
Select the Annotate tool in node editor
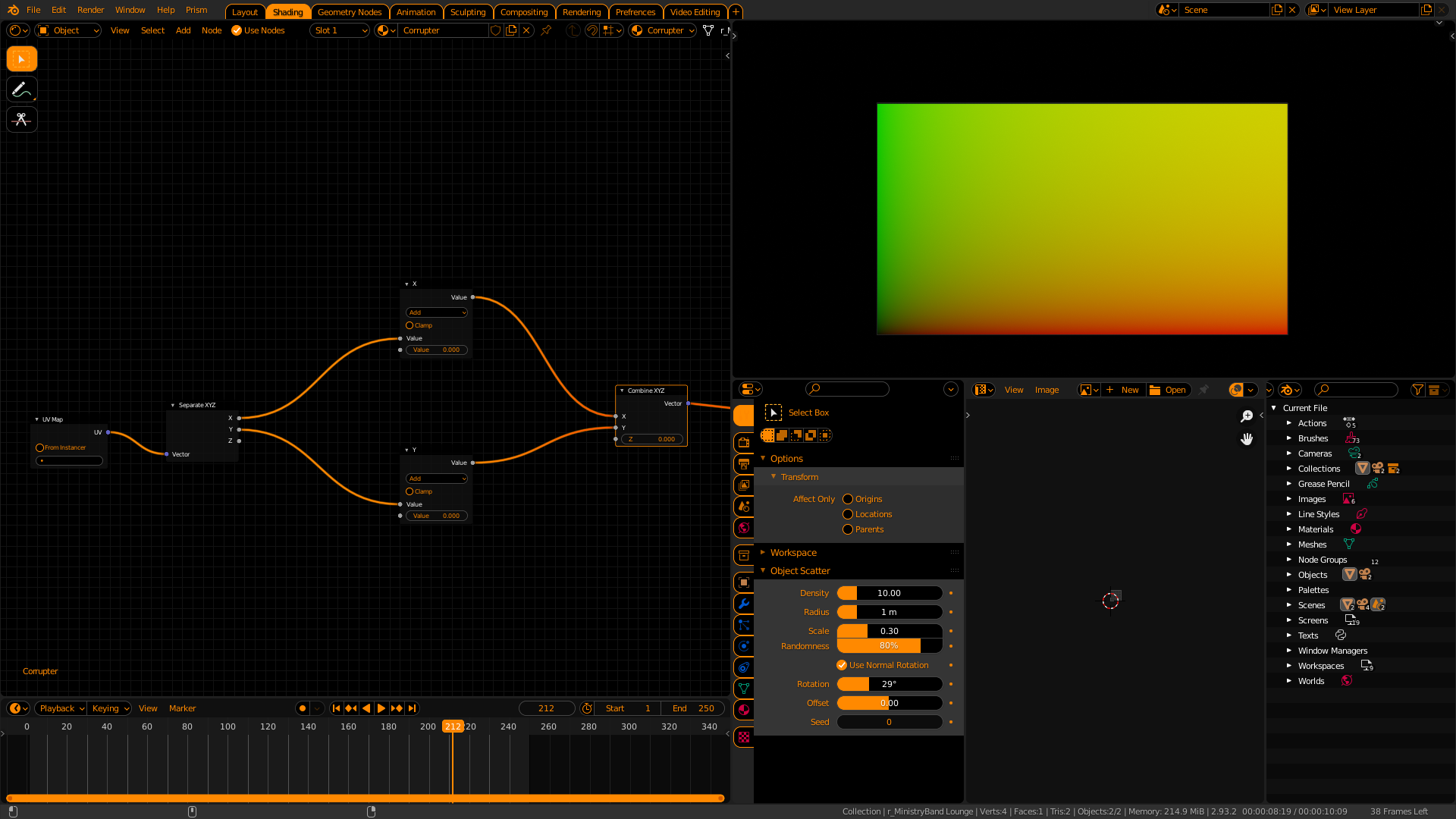coord(22,89)
